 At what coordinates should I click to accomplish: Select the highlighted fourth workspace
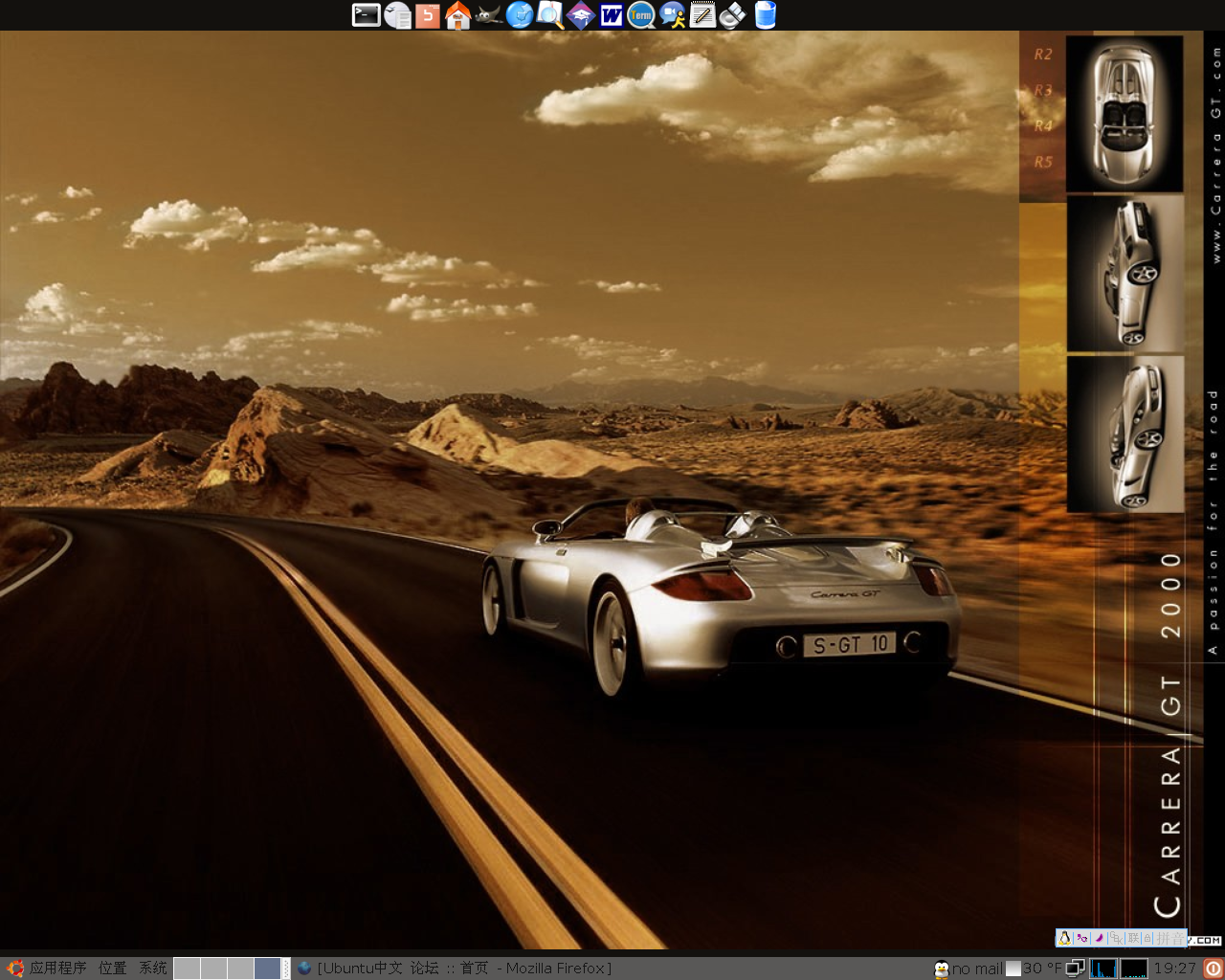coord(267,969)
